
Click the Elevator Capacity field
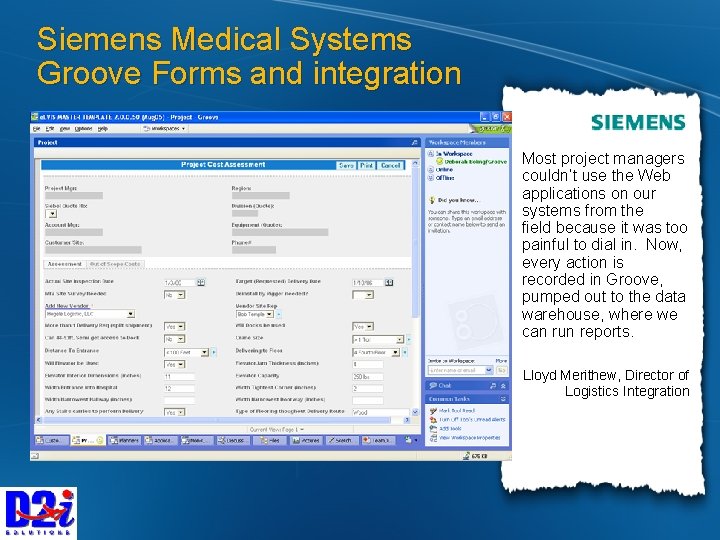click(x=367, y=377)
